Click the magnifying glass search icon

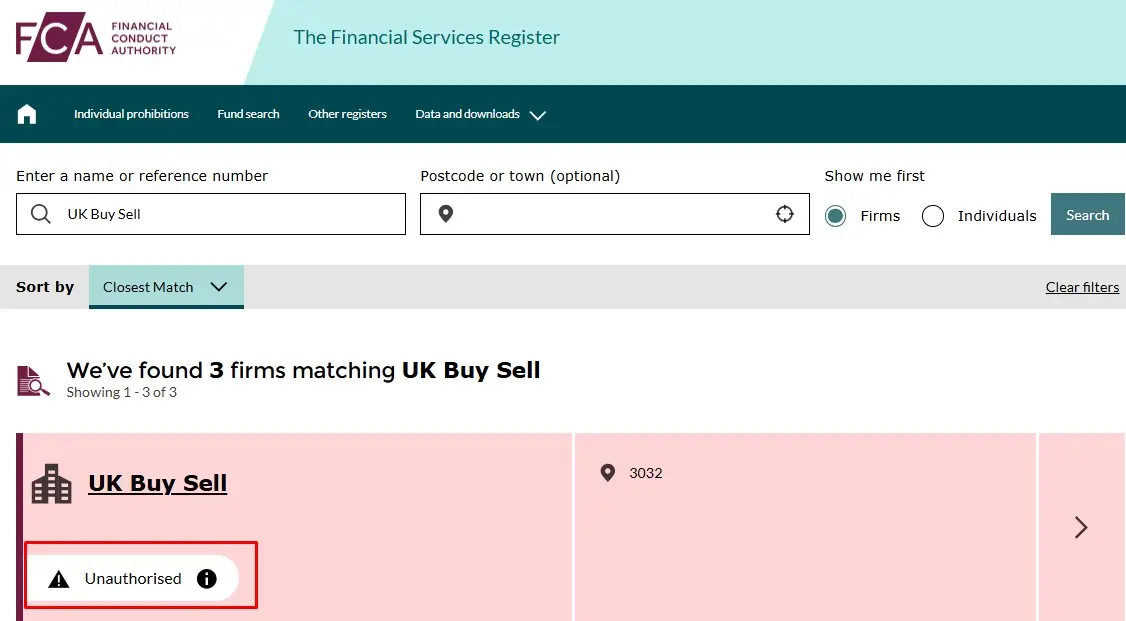pos(40,213)
